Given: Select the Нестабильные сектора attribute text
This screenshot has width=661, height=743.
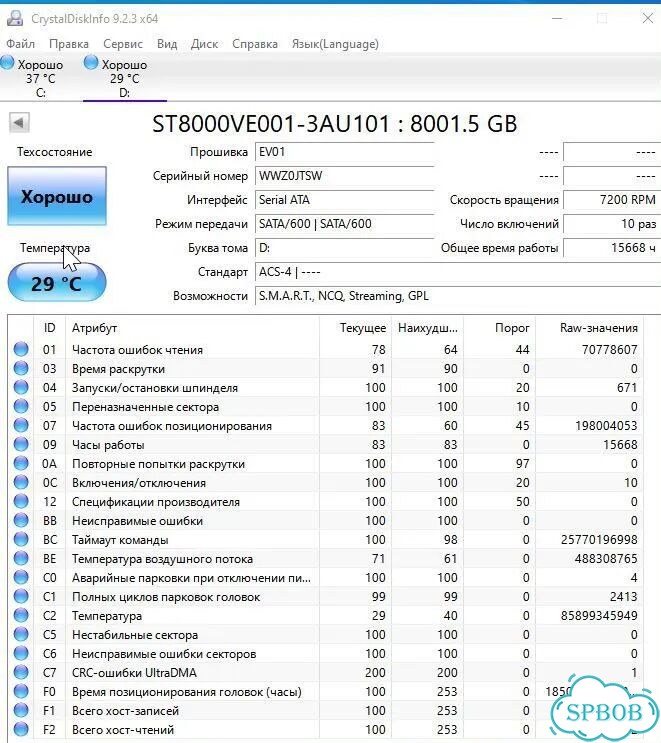Looking at the screenshot, I should click(135, 635).
